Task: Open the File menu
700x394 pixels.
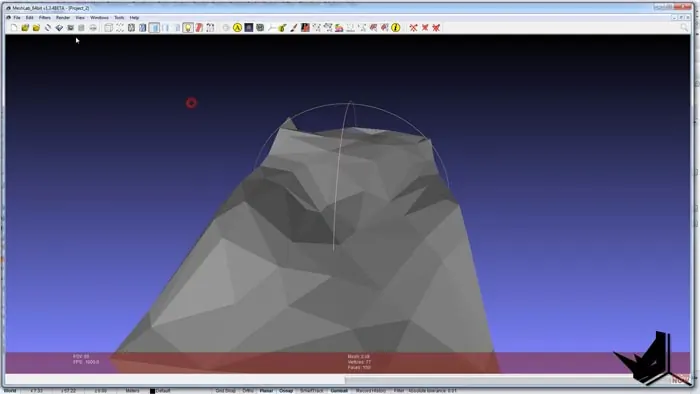Action: pyautogui.click(x=17, y=17)
